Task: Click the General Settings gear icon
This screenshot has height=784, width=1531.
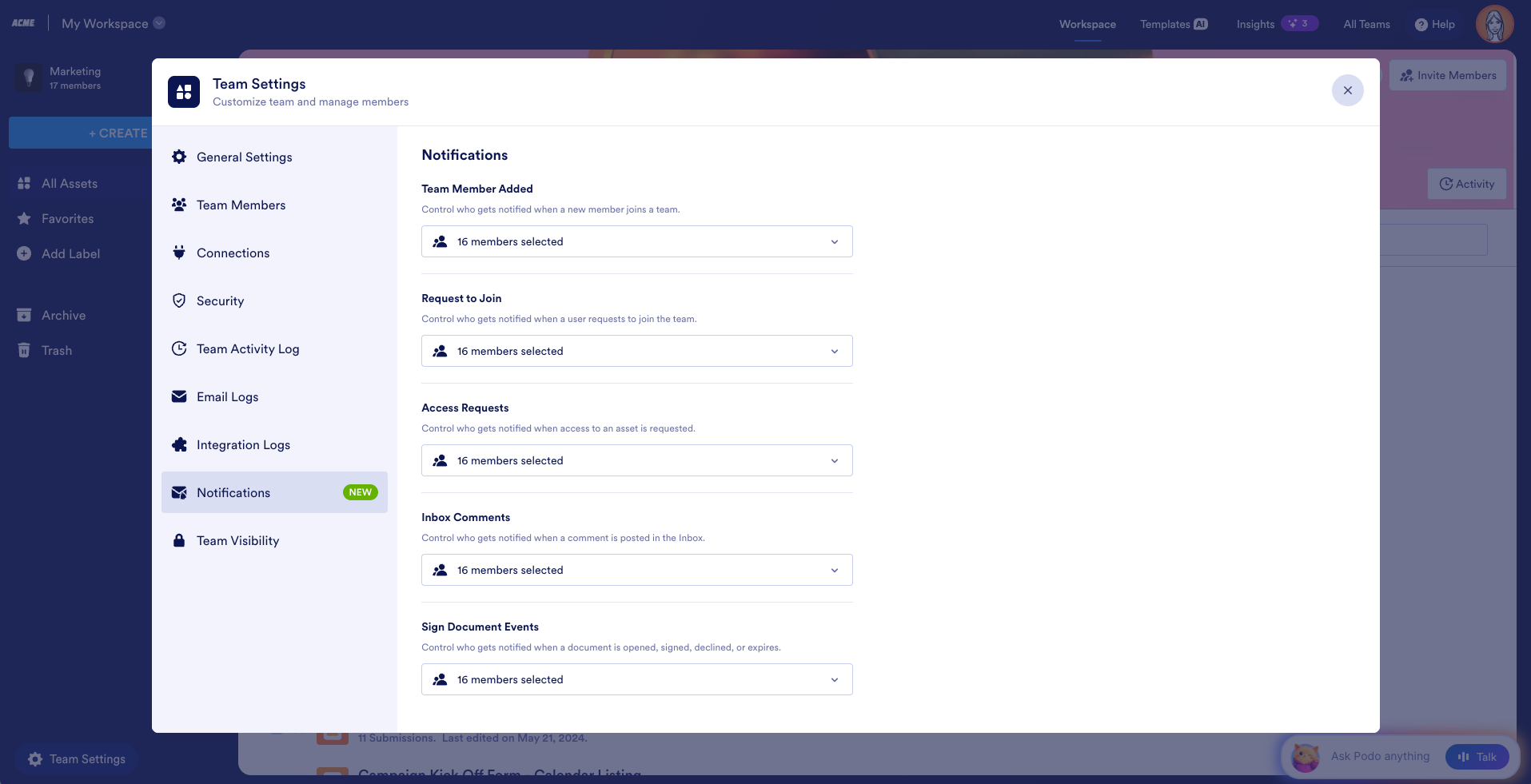Action: click(179, 157)
